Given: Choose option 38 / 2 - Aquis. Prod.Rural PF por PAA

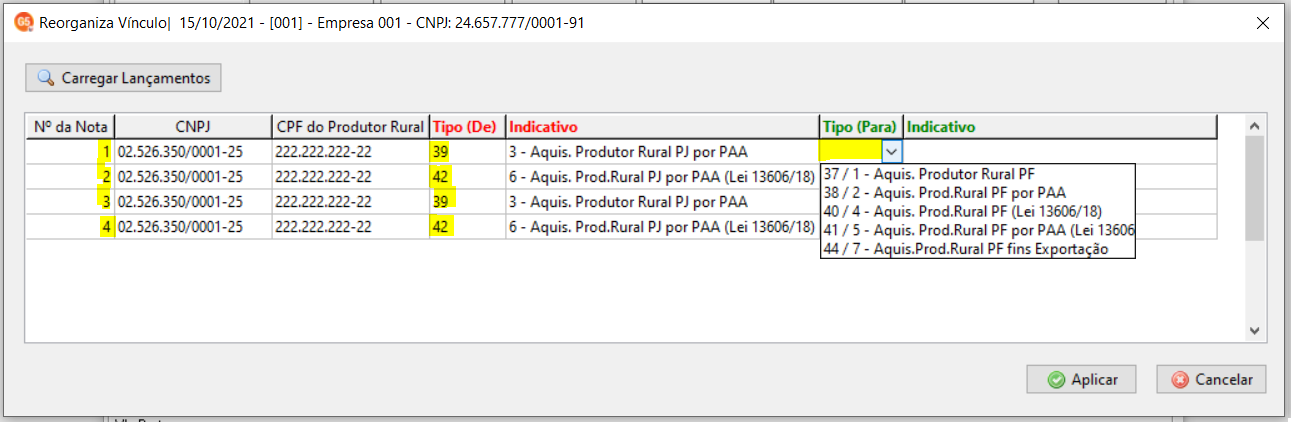Looking at the screenshot, I should [977, 192].
